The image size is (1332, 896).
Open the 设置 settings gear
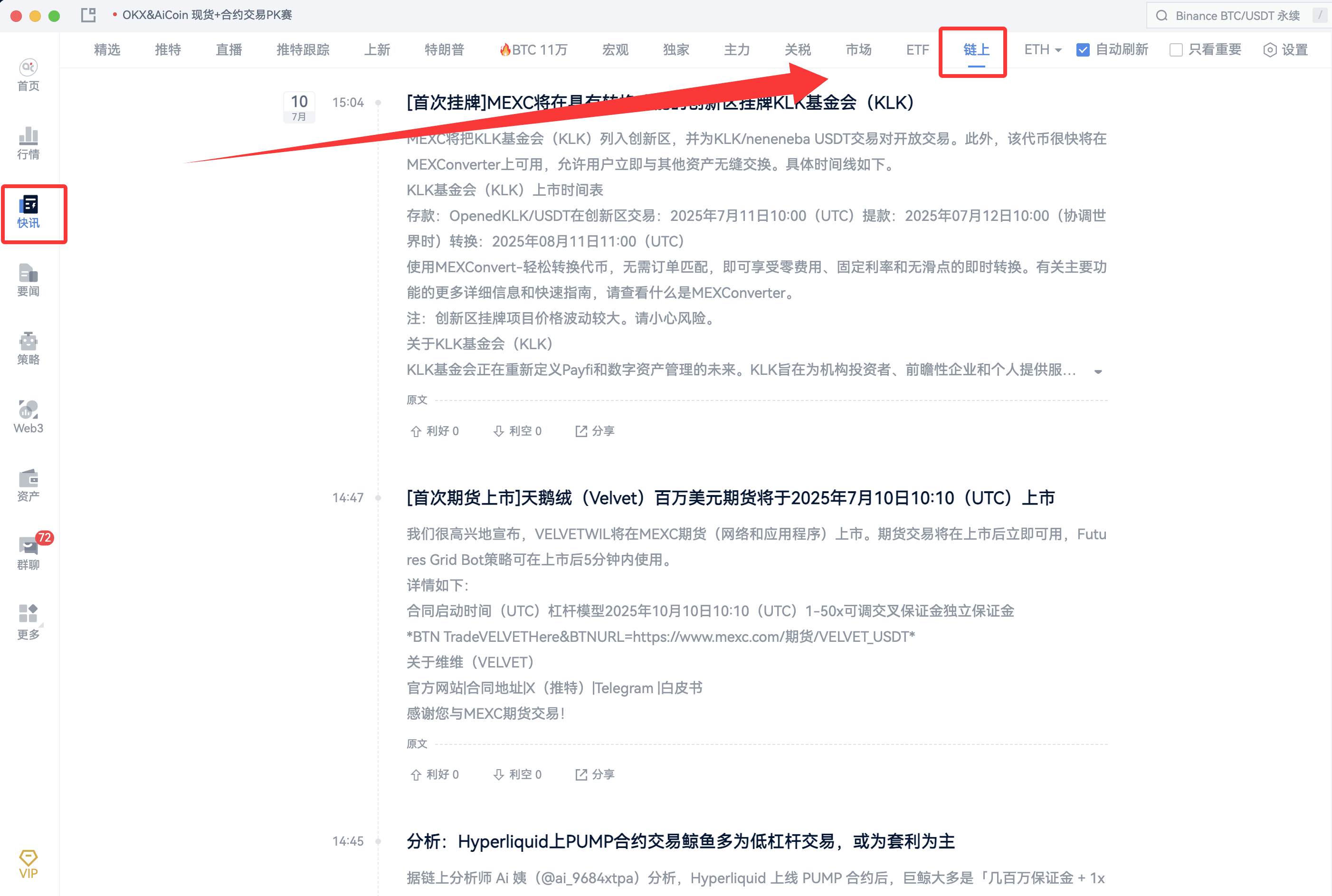tap(1285, 50)
